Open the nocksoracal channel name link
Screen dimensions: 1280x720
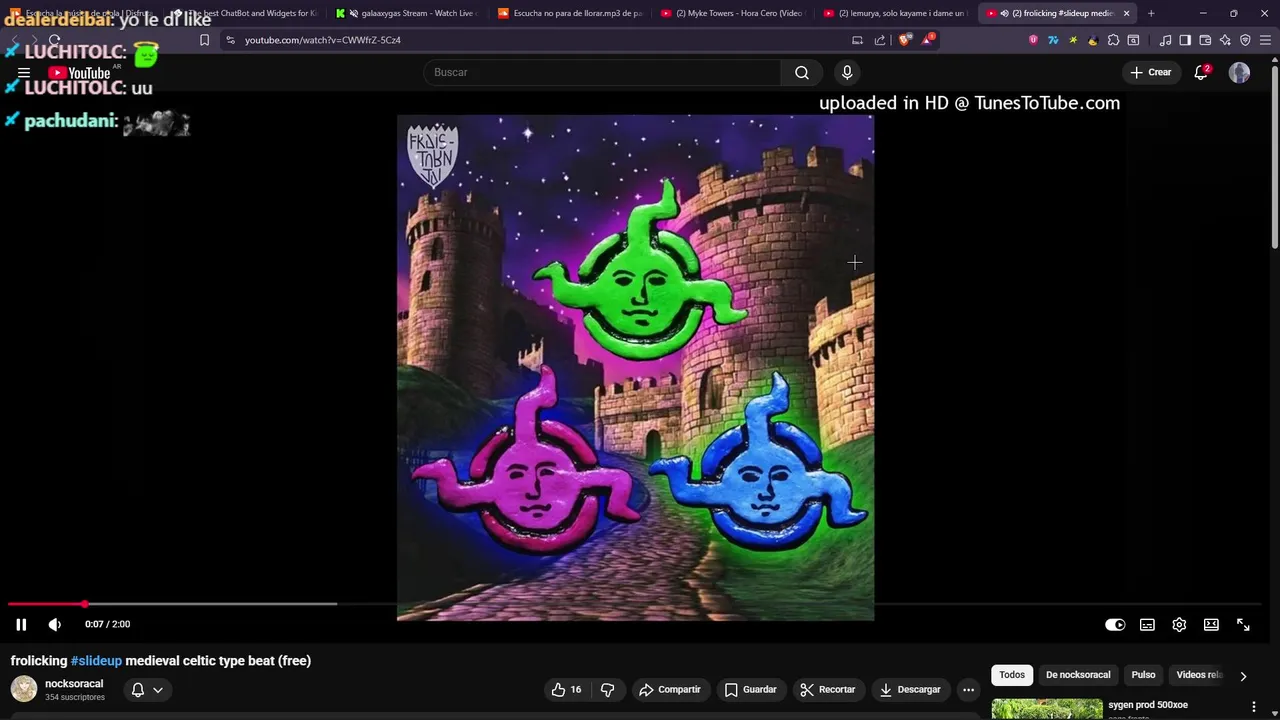[74, 684]
